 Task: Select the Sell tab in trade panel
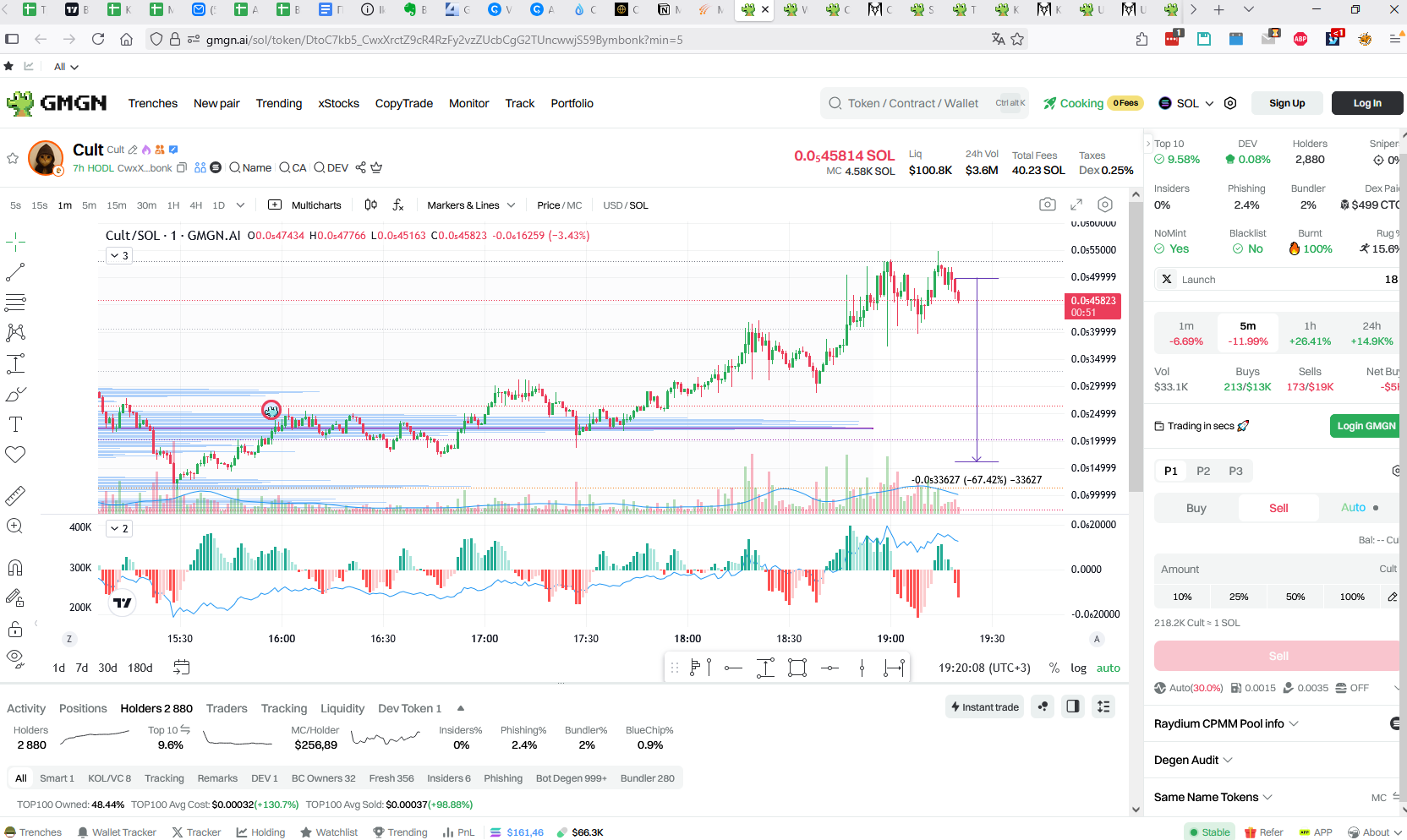1278,508
